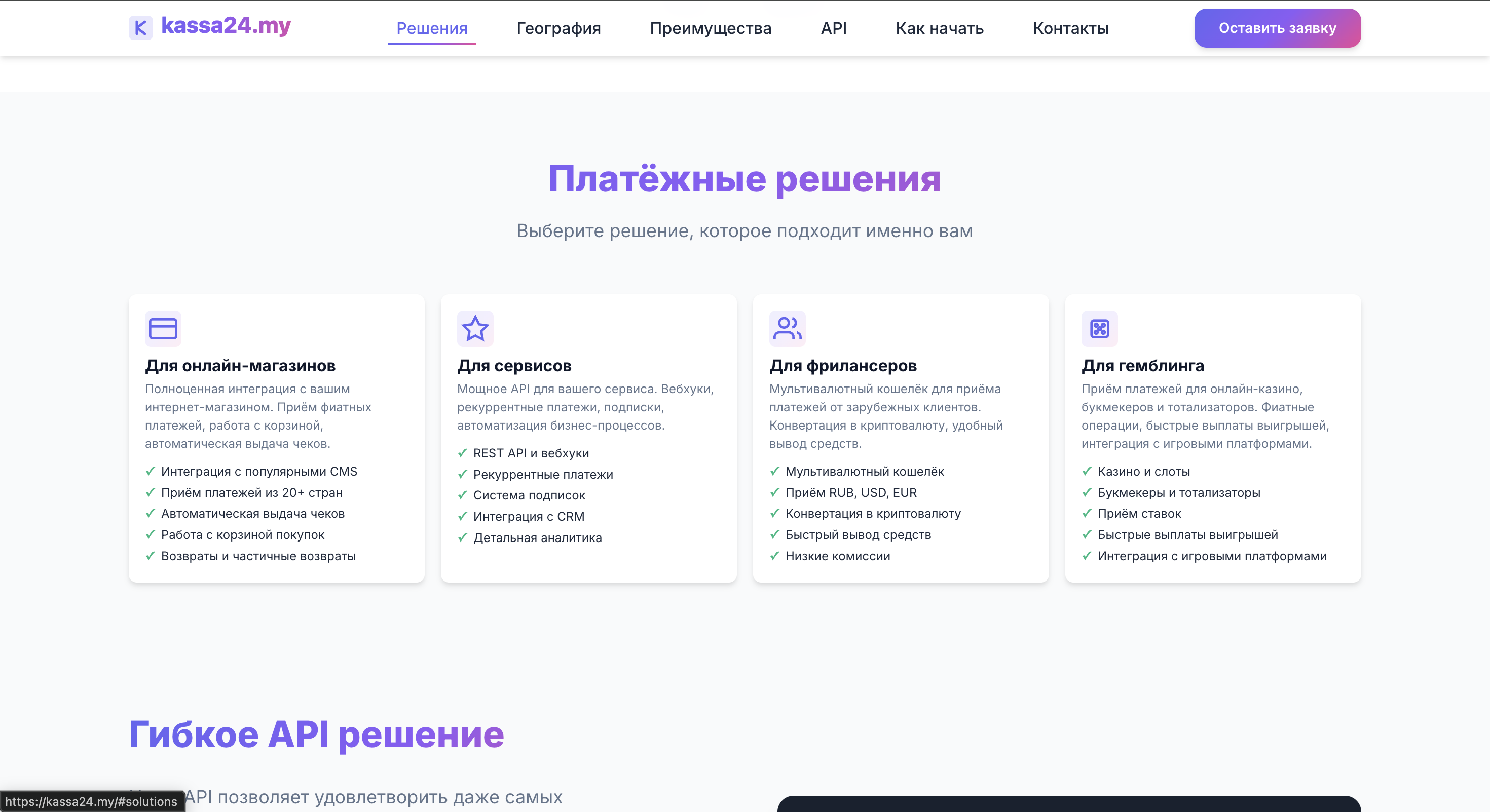Click the Для фрилансеров card heading
This screenshot has height=812, width=1490.
(x=842, y=365)
